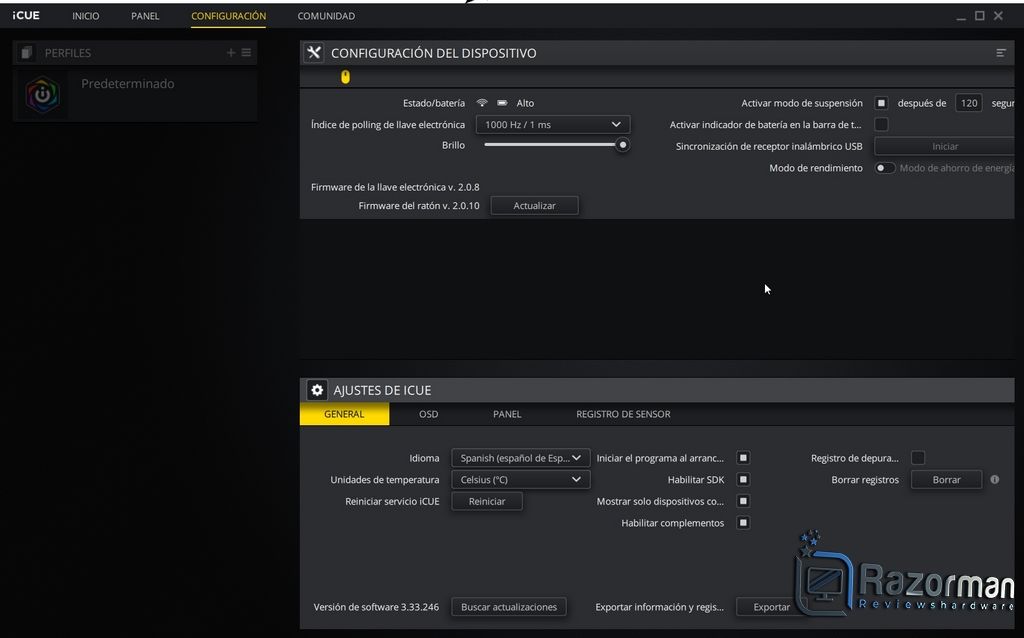
Task: Click the Borrar registros button
Action: point(946,479)
